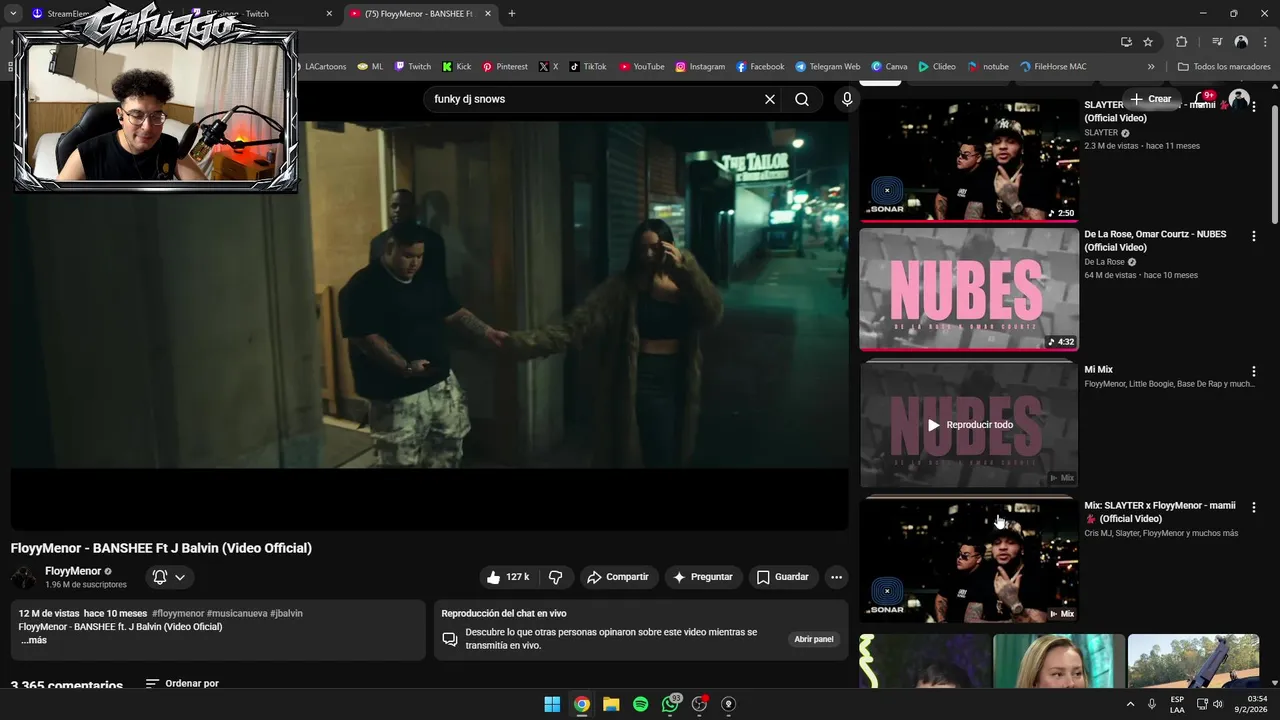Clear the YouTube search box text
This screenshot has width=1280, height=720.
click(x=770, y=99)
